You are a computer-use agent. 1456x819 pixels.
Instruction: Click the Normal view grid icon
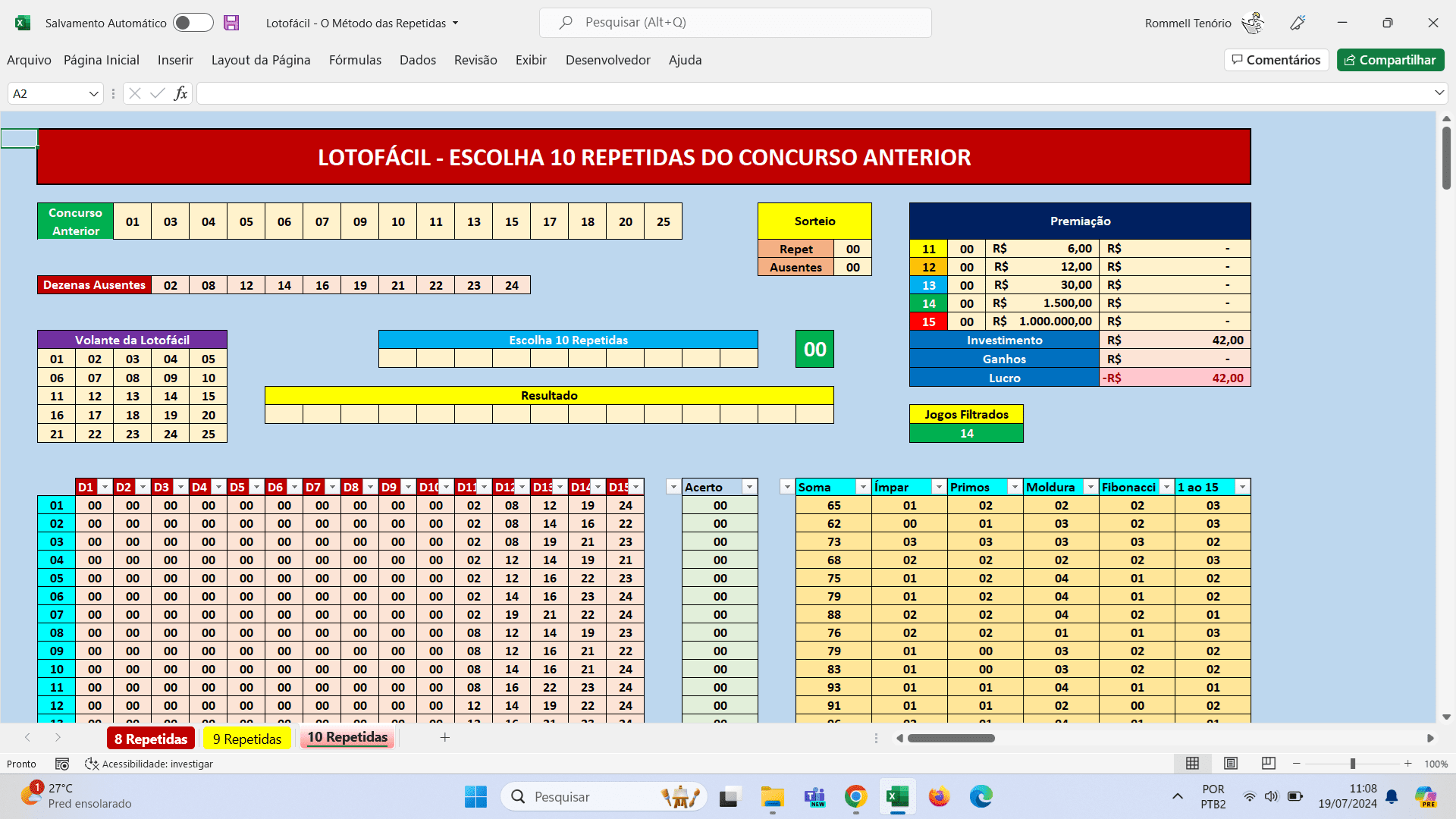pyautogui.click(x=1192, y=763)
